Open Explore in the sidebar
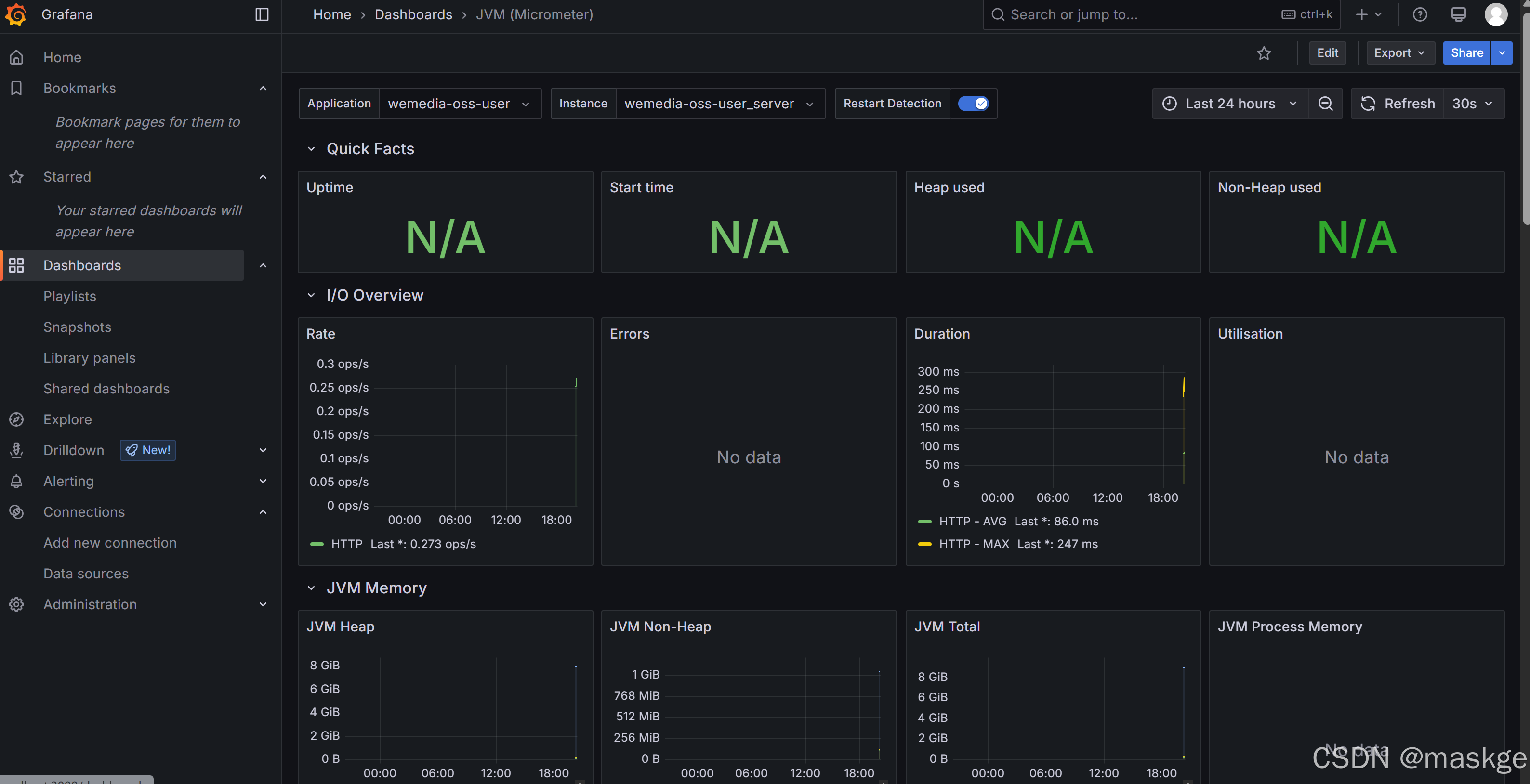 click(67, 419)
